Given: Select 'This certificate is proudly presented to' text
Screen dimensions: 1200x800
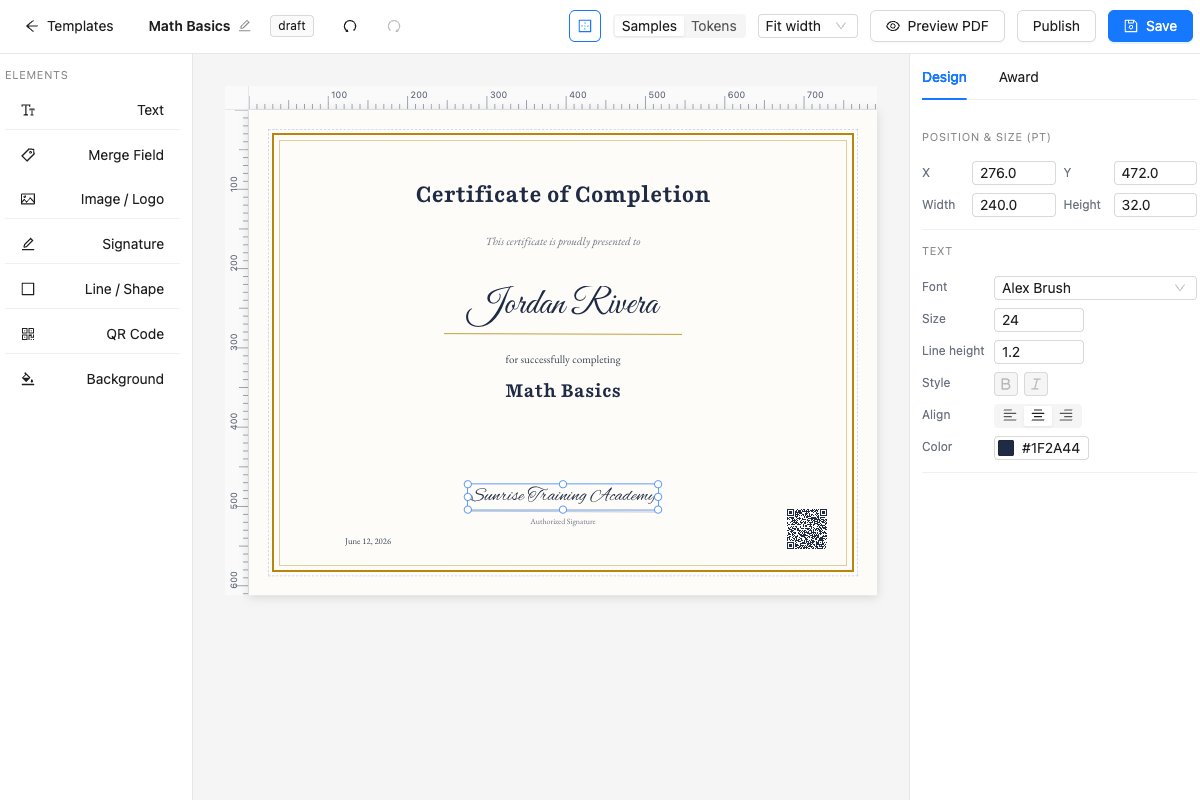Looking at the screenshot, I should [x=563, y=241].
